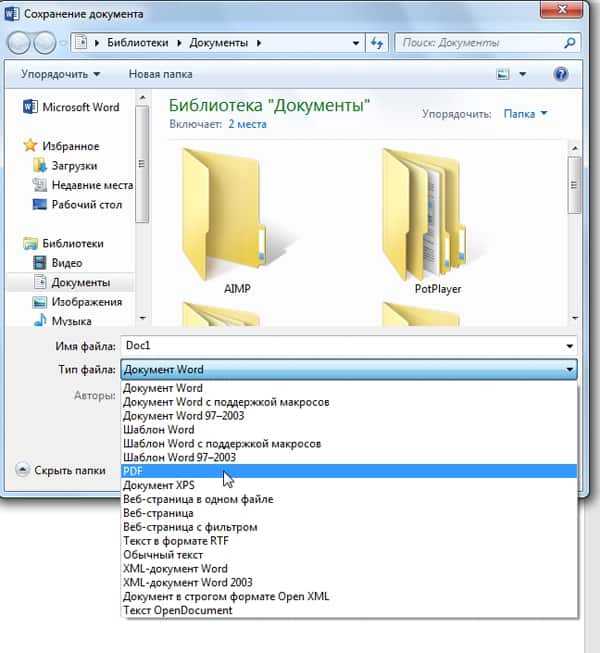
Task: Open the Музыка library
Action: 62,321
